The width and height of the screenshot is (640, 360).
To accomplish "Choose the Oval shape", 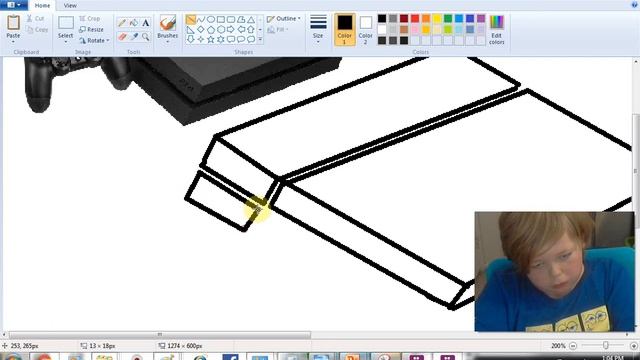I will click(x=211, y=20).
